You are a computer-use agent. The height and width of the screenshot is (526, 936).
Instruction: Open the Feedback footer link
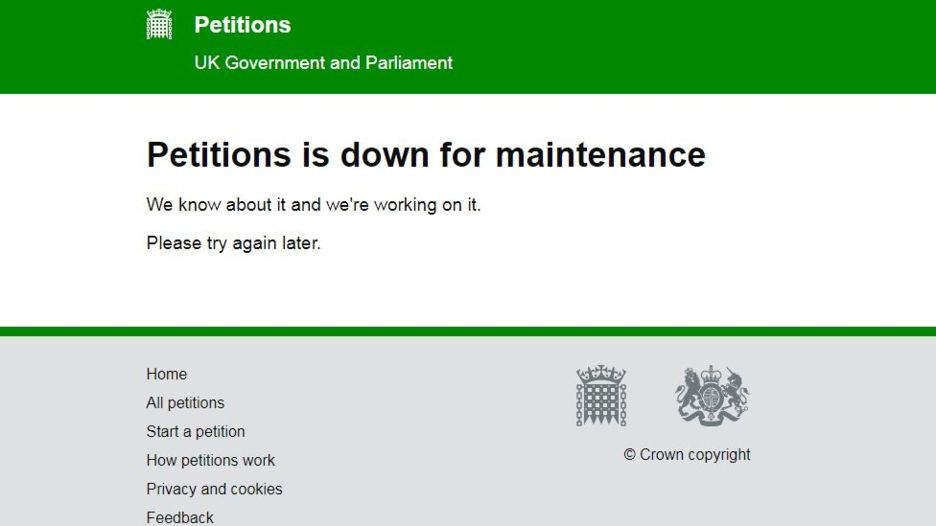[180, 517]
